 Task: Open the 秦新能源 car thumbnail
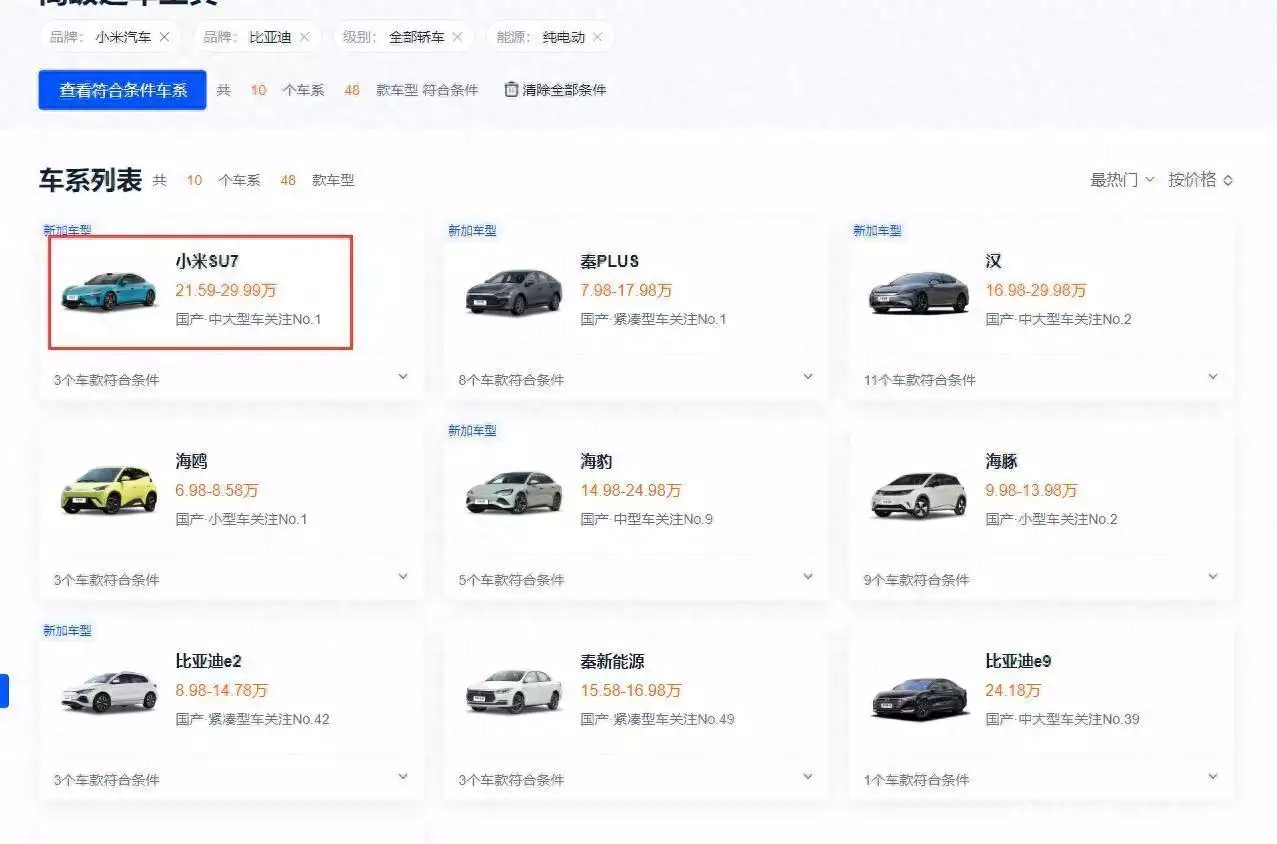coord(514,691)
